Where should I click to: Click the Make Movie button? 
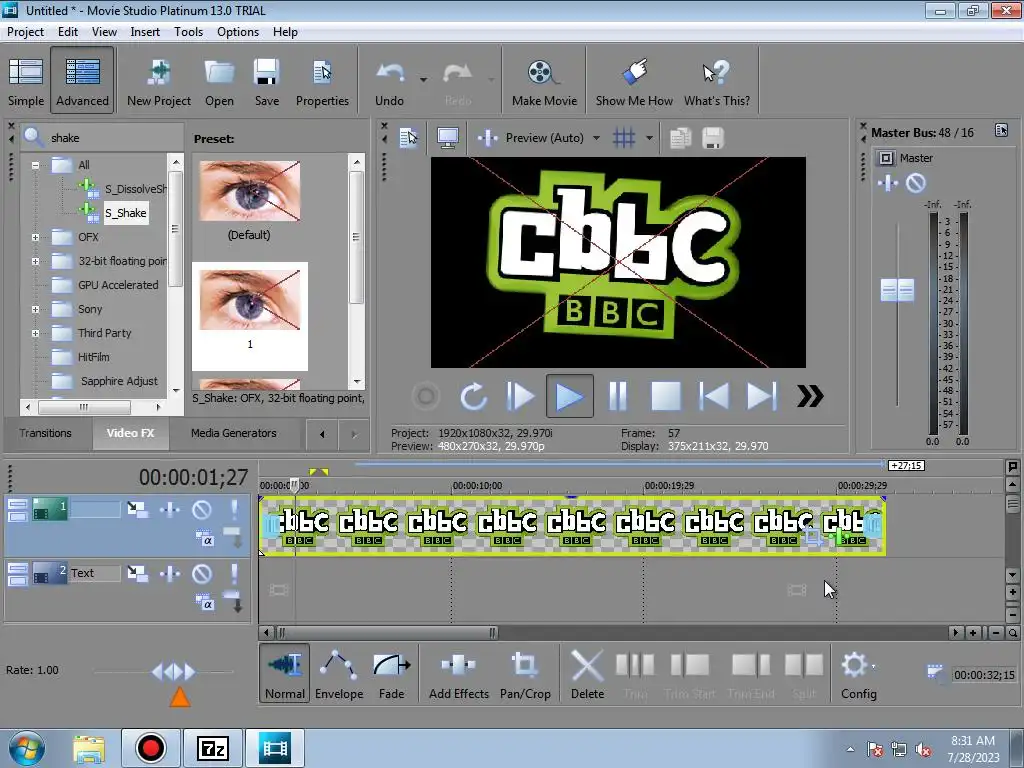[x=544, y=81]
